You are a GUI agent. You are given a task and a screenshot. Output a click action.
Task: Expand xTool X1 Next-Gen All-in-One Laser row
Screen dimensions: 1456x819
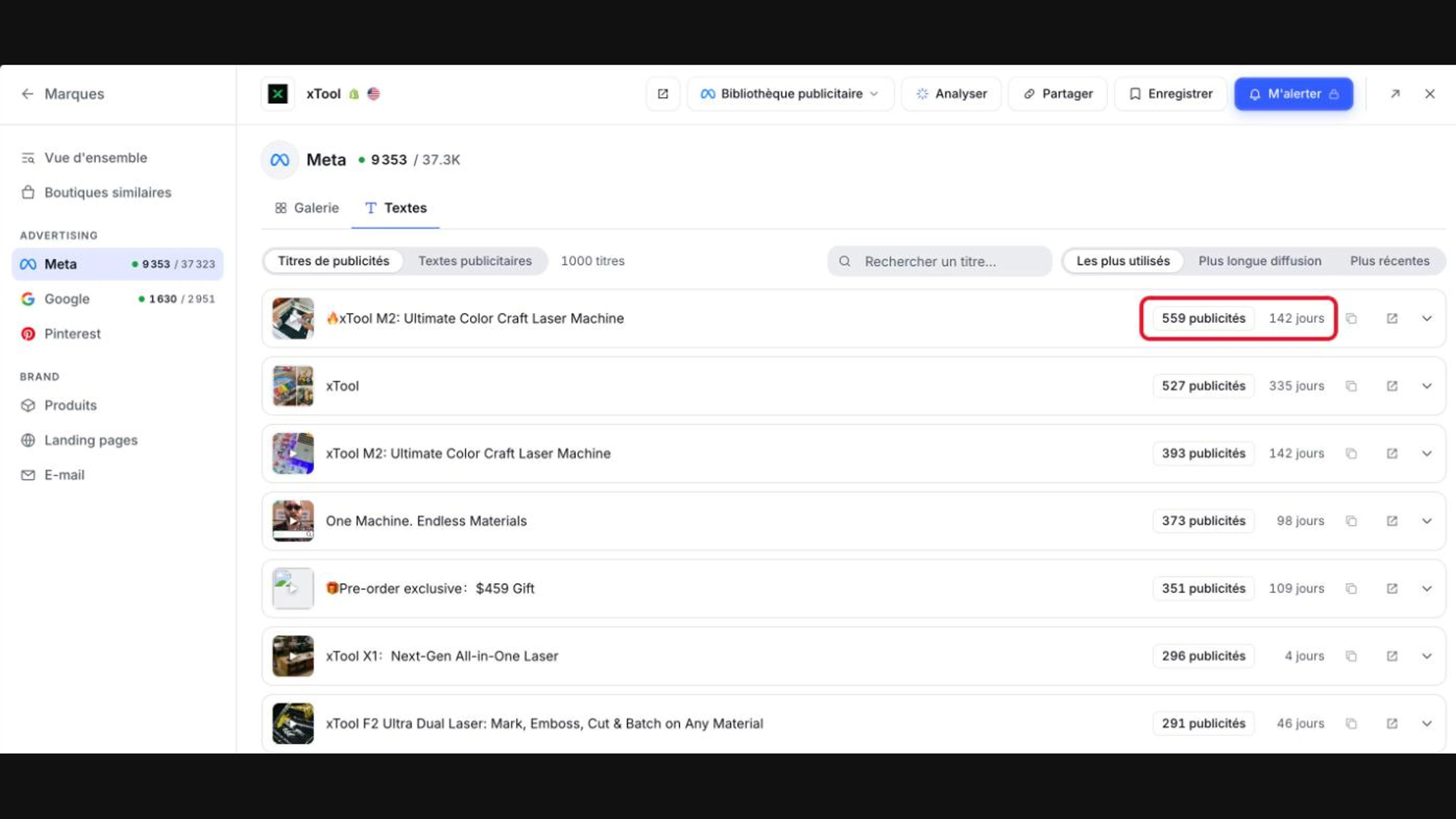tap(1427, 656)
